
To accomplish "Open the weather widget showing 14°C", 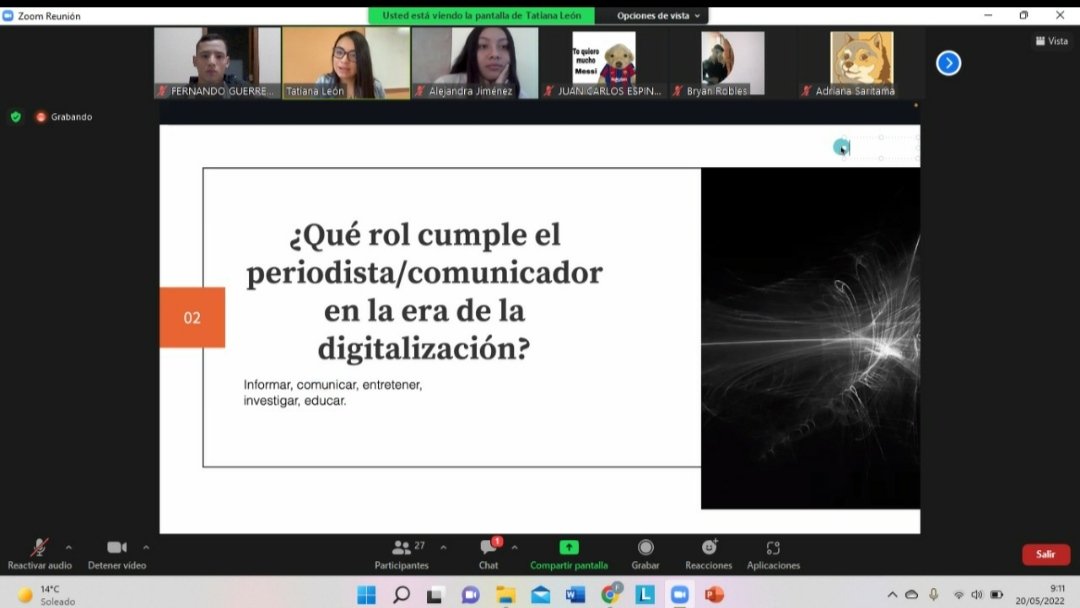I will coord(46,595).
